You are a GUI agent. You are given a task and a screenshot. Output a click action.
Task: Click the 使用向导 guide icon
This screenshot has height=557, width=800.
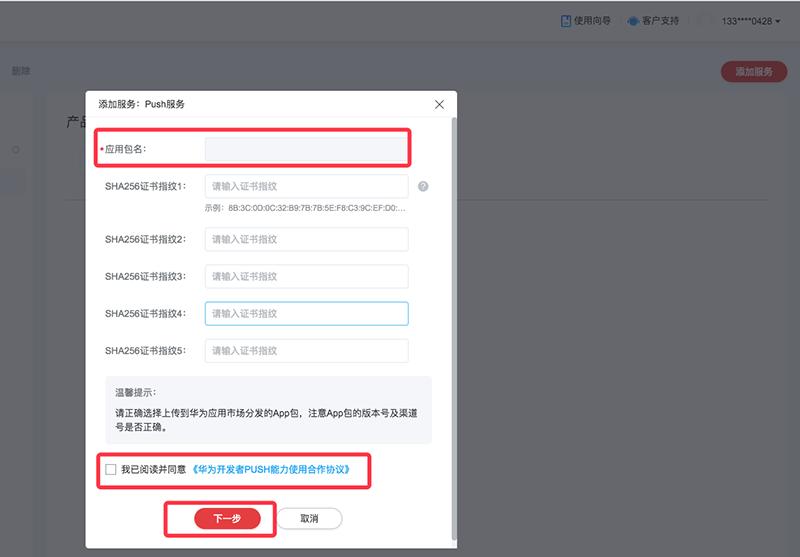(x=565, y=21)
